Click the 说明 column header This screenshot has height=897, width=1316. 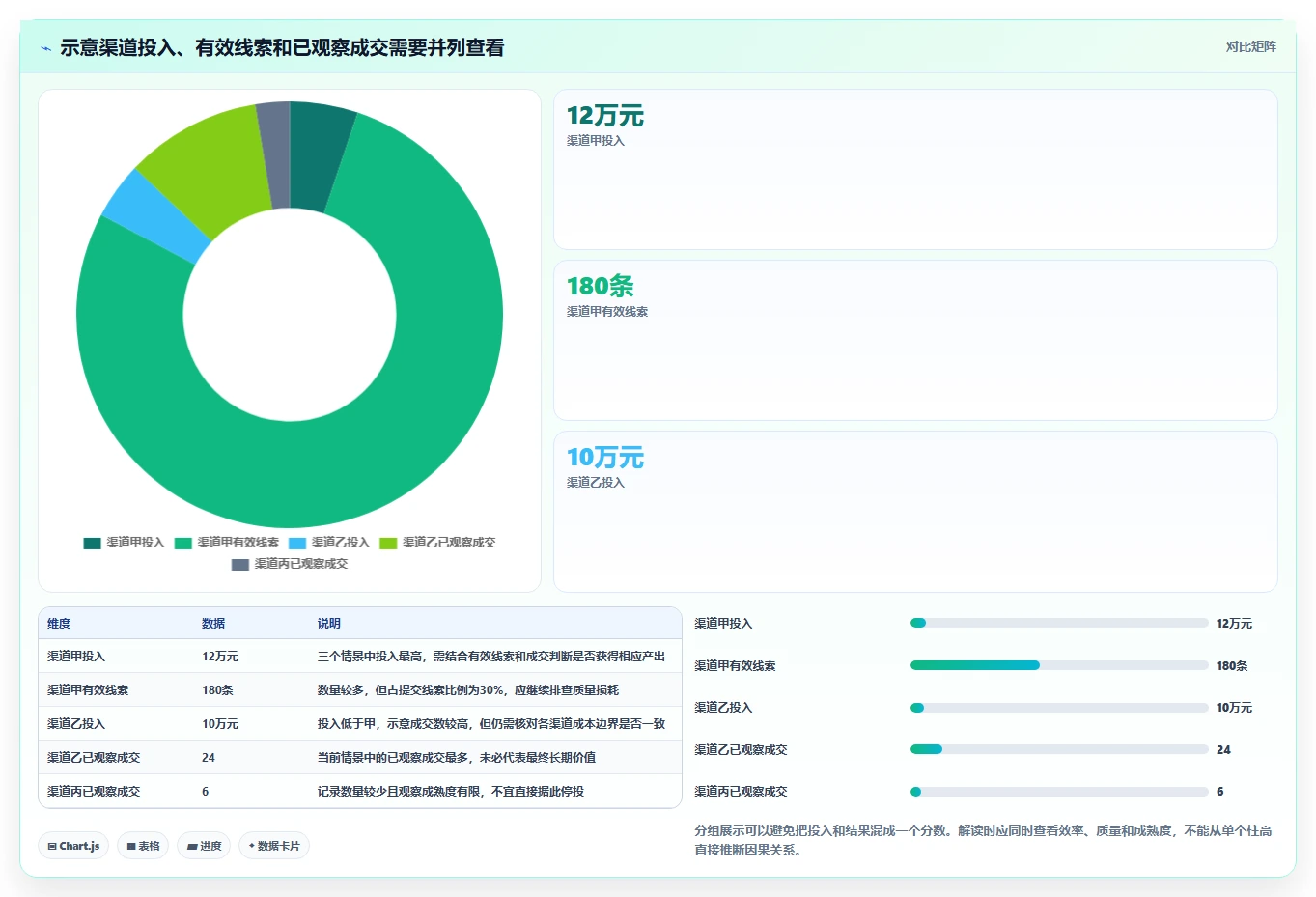[329, 624]
